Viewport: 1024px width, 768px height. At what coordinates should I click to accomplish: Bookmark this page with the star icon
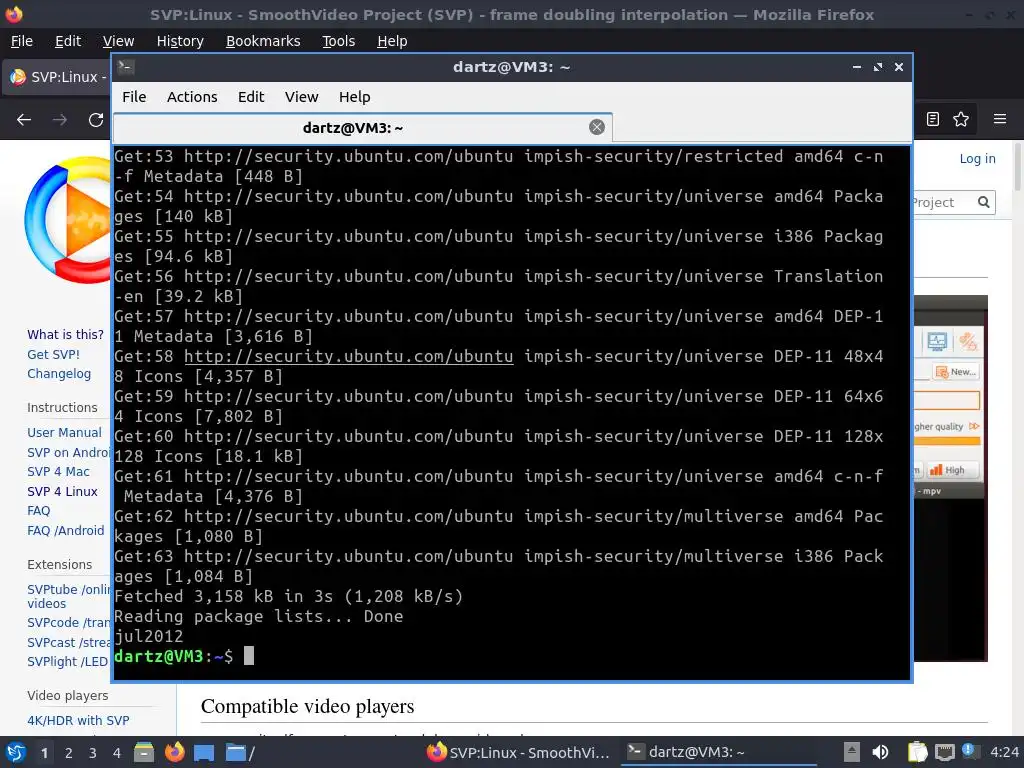click(961, 119)
